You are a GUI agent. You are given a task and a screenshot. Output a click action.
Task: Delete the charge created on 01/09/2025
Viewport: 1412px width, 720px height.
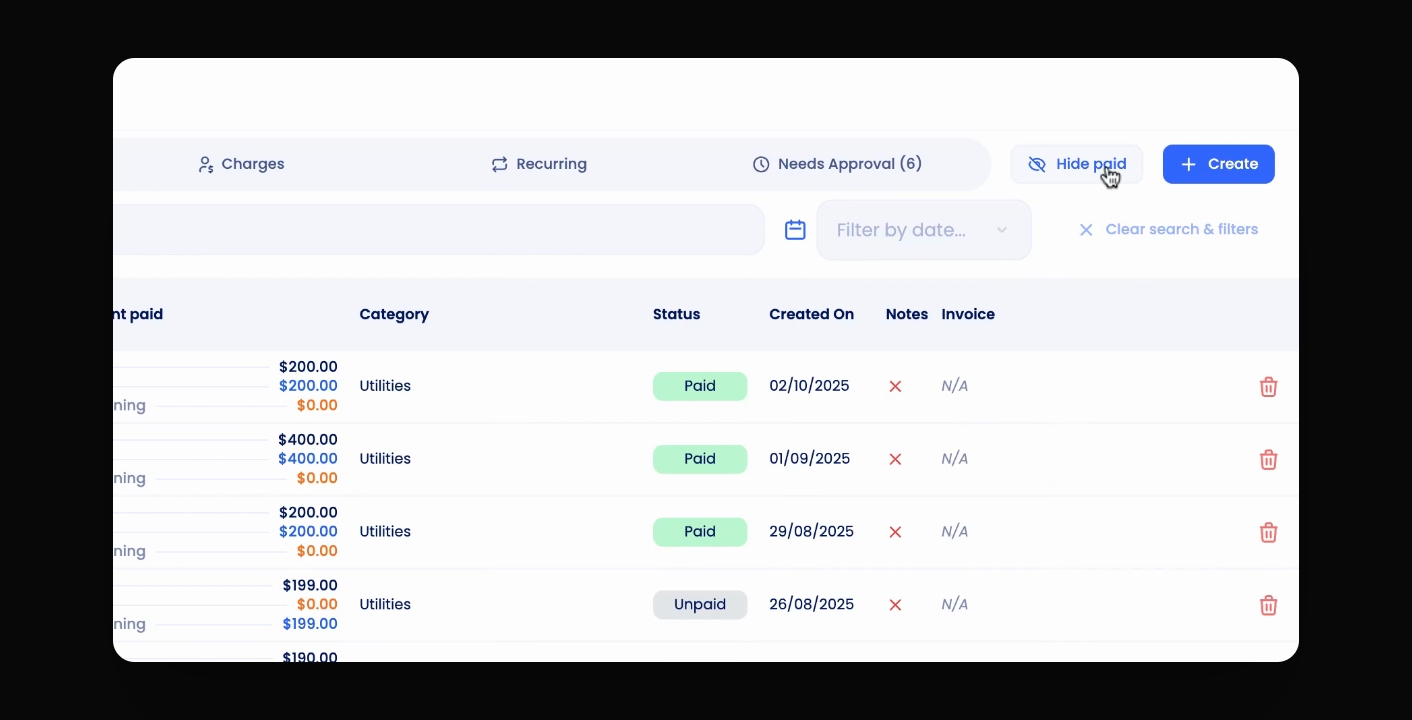pos(1268,460)
